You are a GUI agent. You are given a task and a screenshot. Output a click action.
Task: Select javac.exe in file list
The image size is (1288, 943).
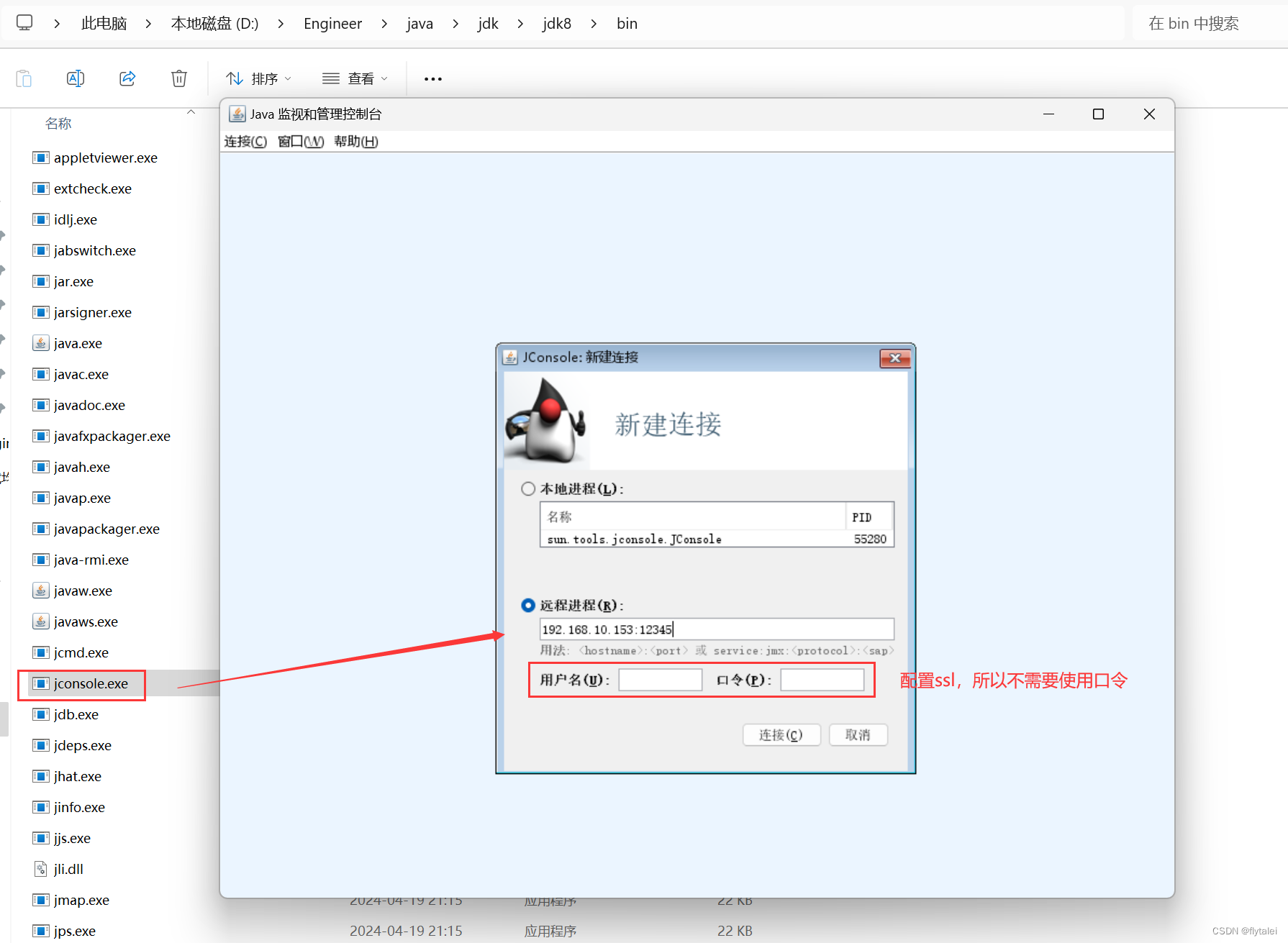click(81, 374)
